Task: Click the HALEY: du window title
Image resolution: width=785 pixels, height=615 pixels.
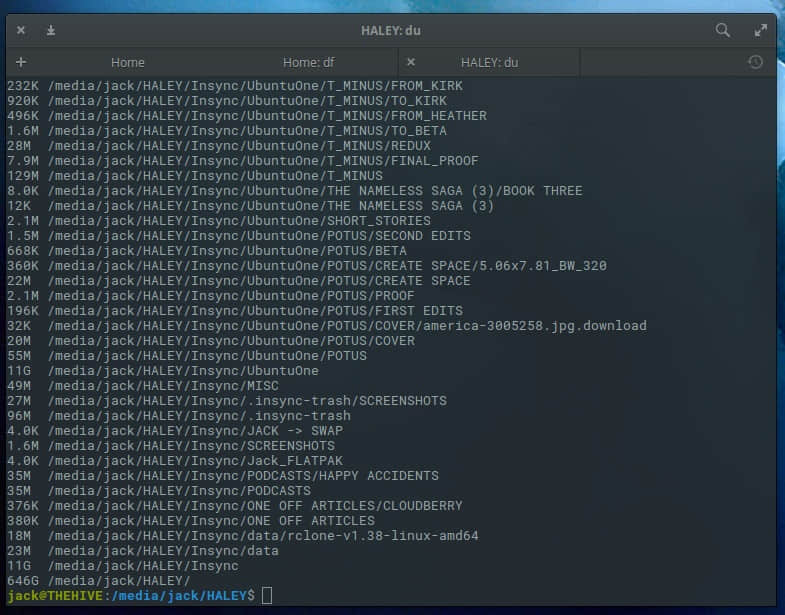Action: click(x=390, y=31)
